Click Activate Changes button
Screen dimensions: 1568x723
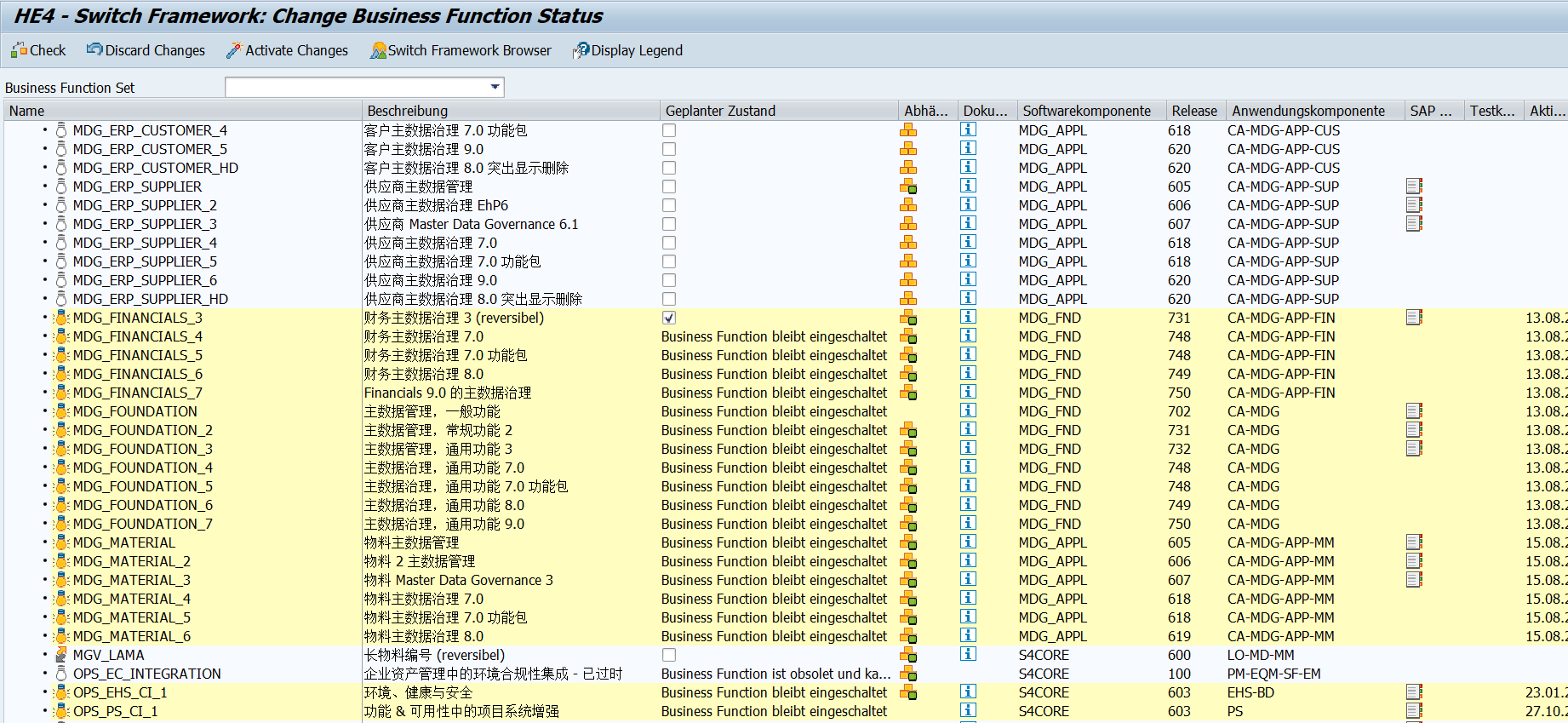pos(287,50)
